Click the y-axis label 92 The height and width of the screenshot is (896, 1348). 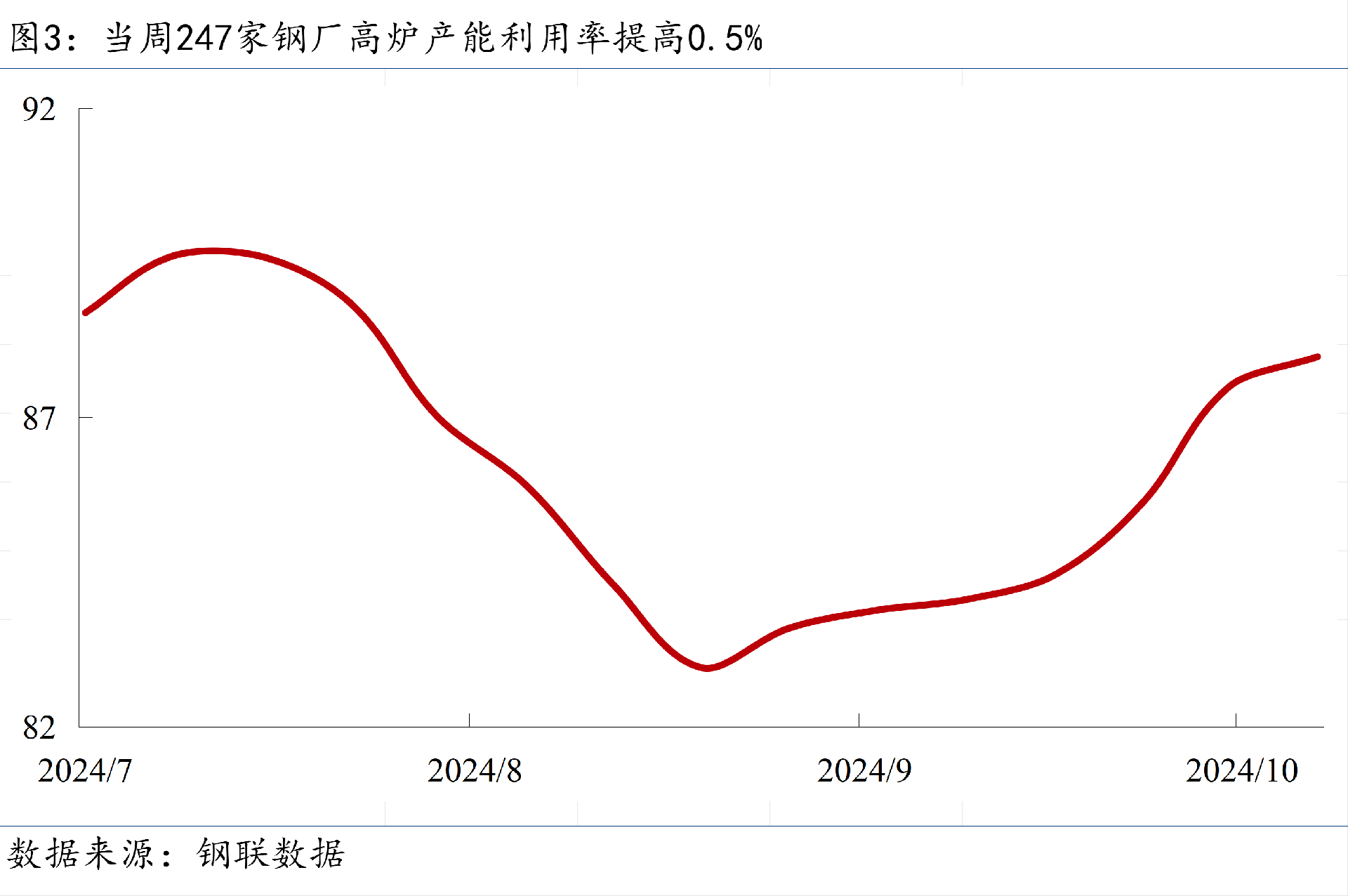click(39, 110)
